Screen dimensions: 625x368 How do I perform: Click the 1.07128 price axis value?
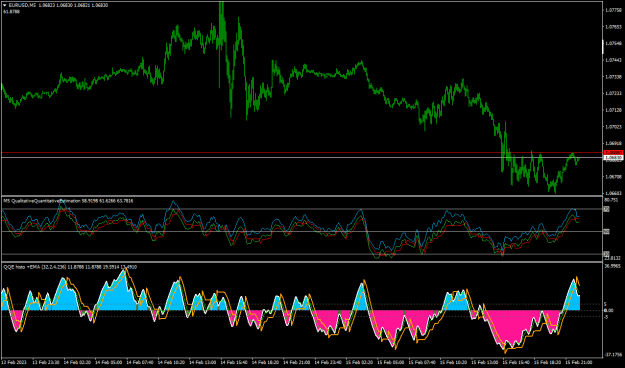(613, 110)
